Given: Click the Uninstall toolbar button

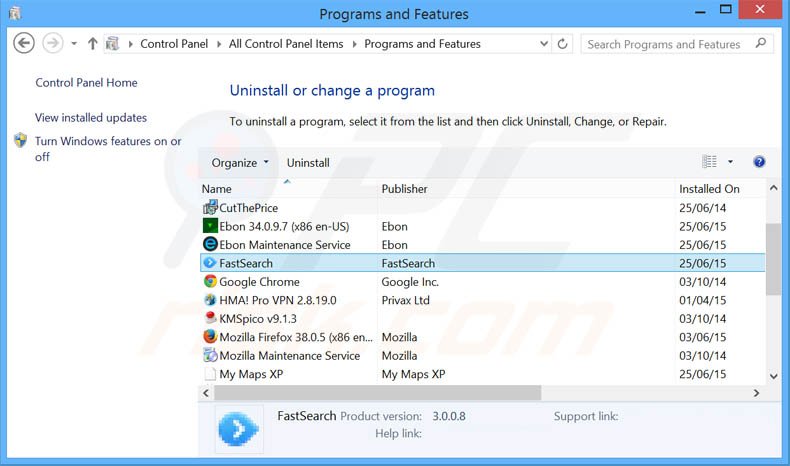Looking at the screenshot, I should [308, 163].
